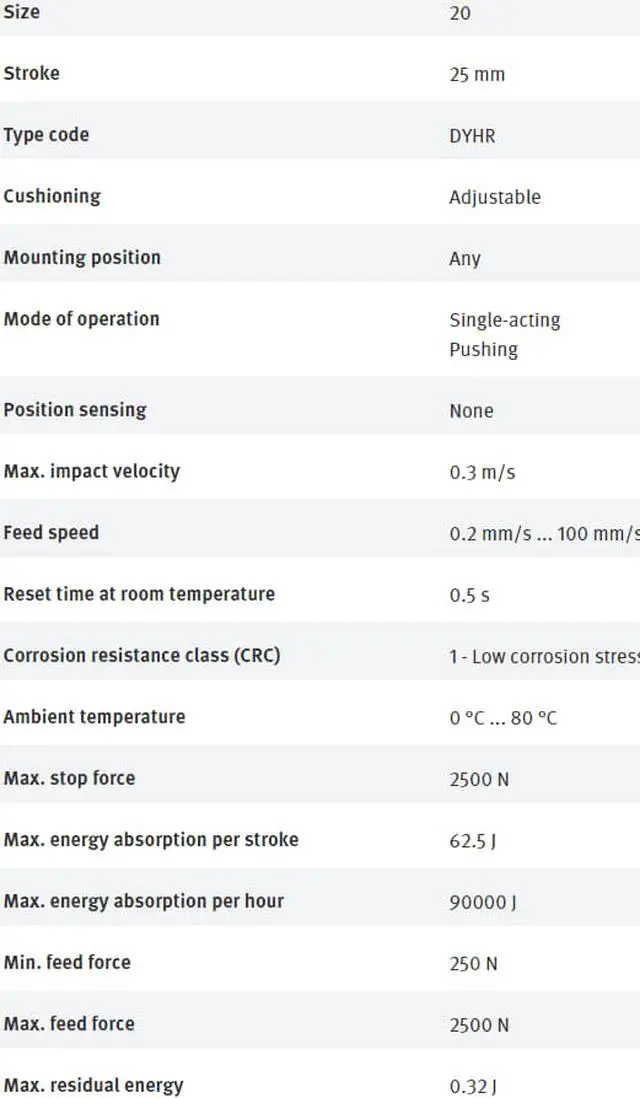Image resolution: width=640 pixels, height=1098 pixels.
Task: Click Corrosion resistance class (CRC) label
Action: [142, 656]
